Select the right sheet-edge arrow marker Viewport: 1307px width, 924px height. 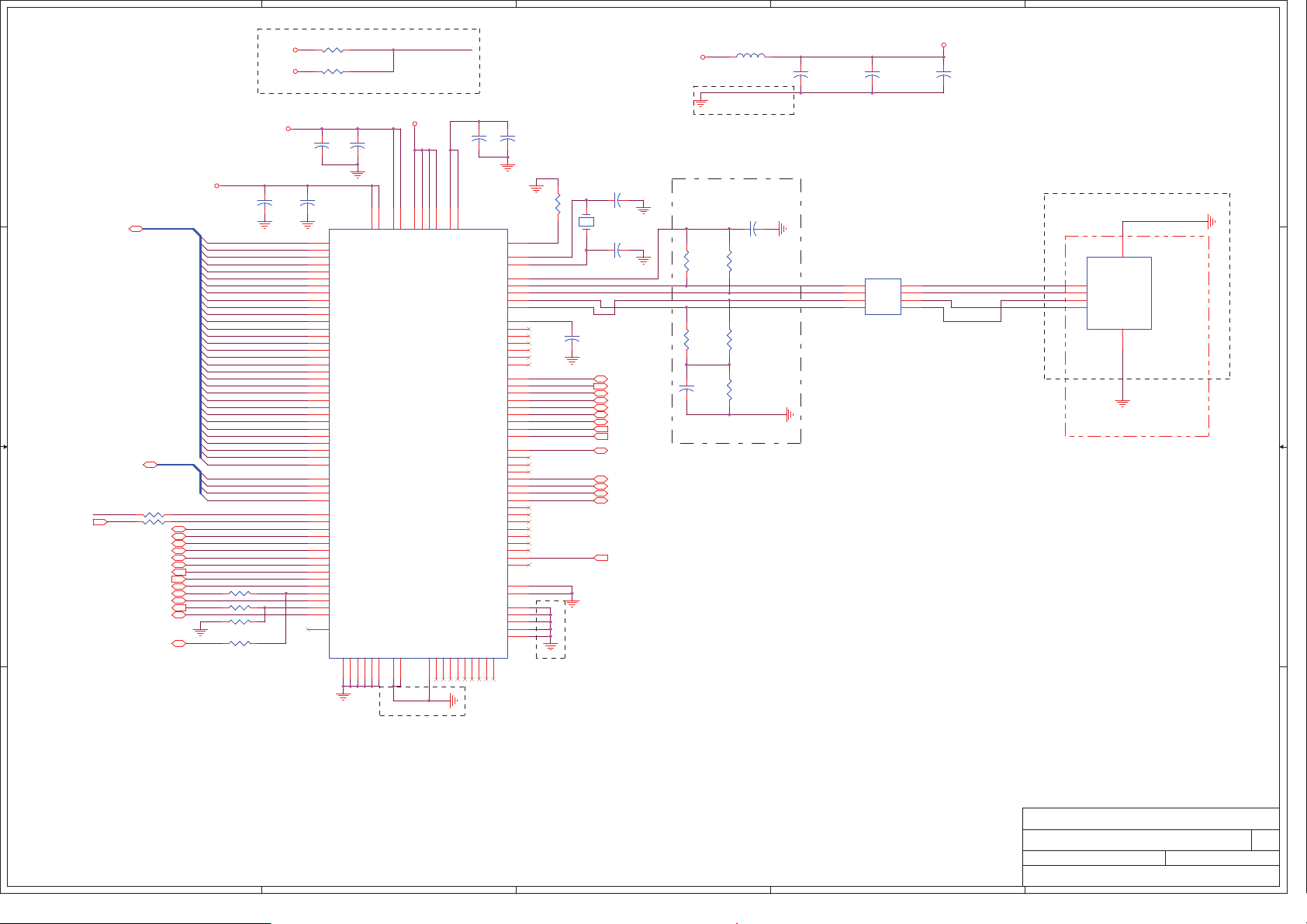coord(1282,447)
